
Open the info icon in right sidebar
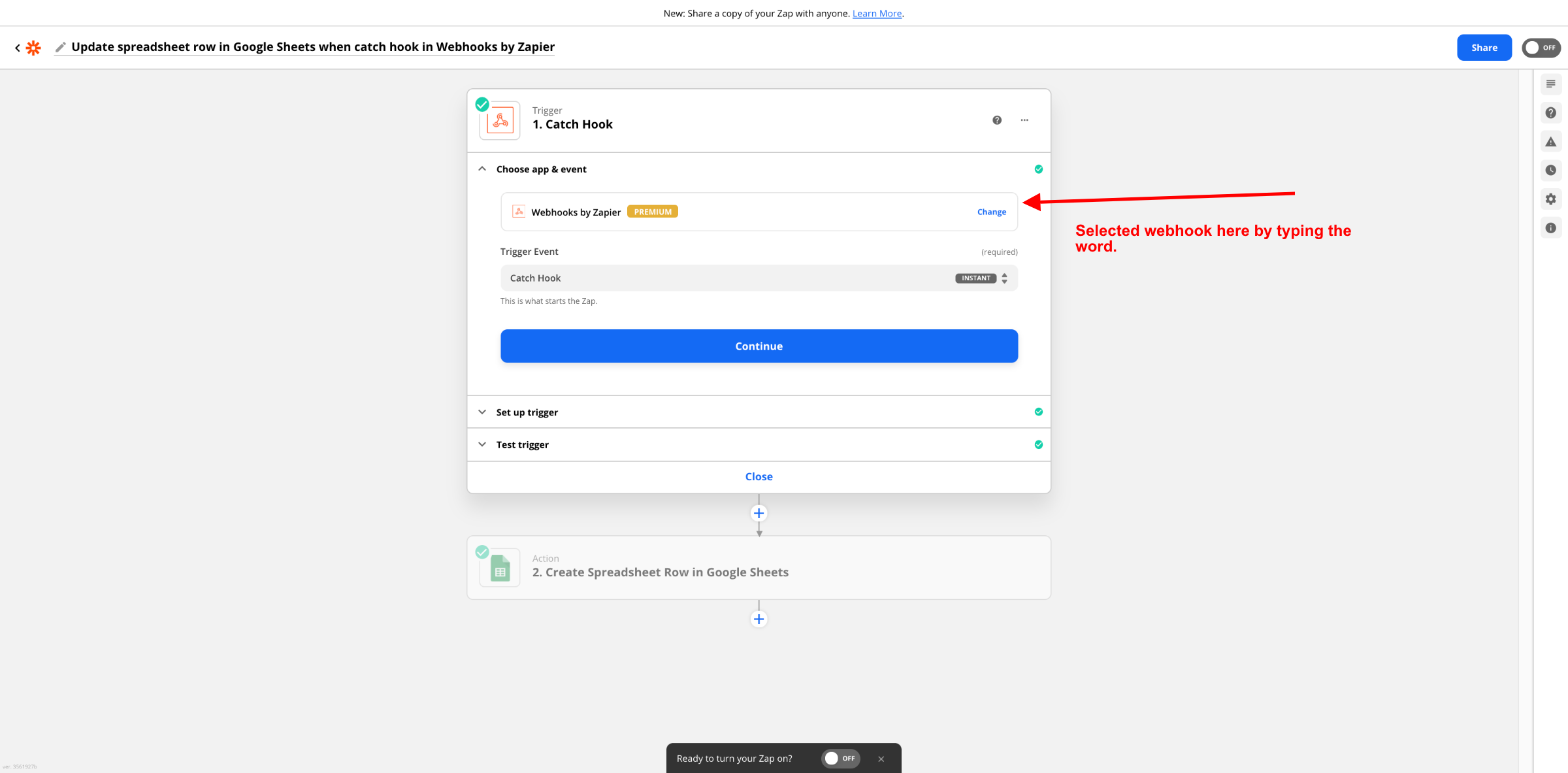1551,228
